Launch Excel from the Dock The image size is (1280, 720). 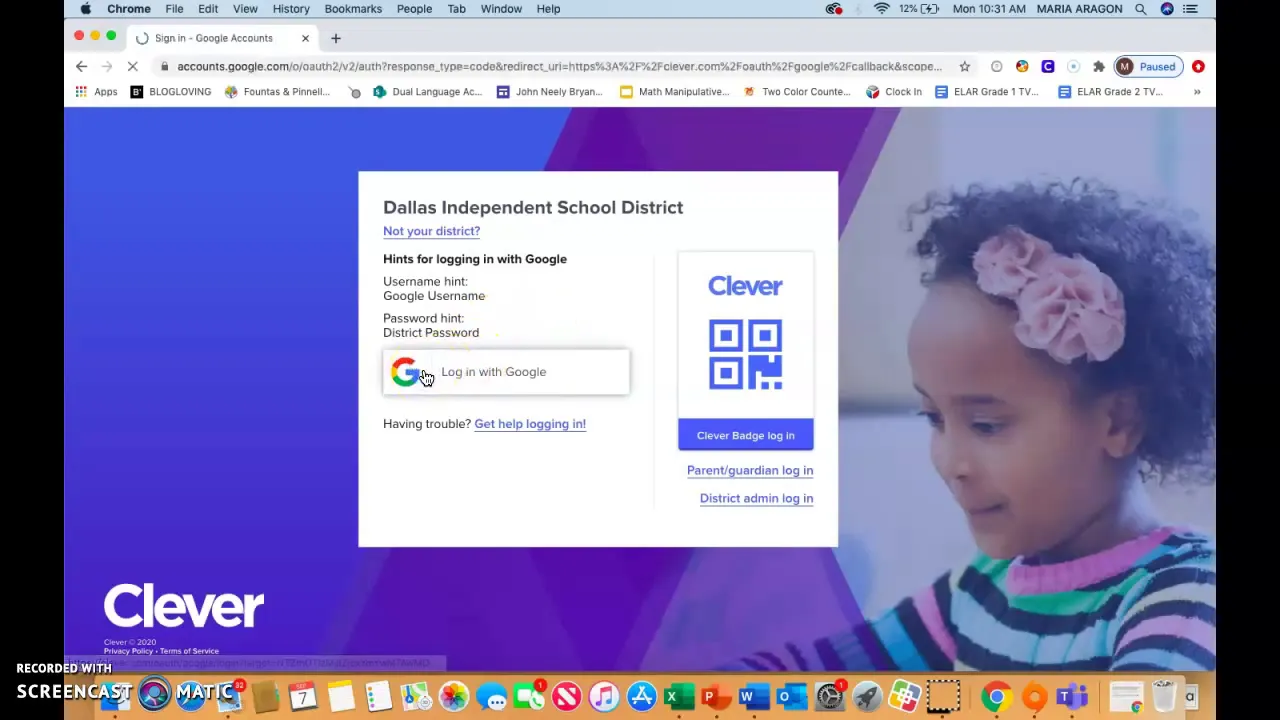(x=679, y=696)
